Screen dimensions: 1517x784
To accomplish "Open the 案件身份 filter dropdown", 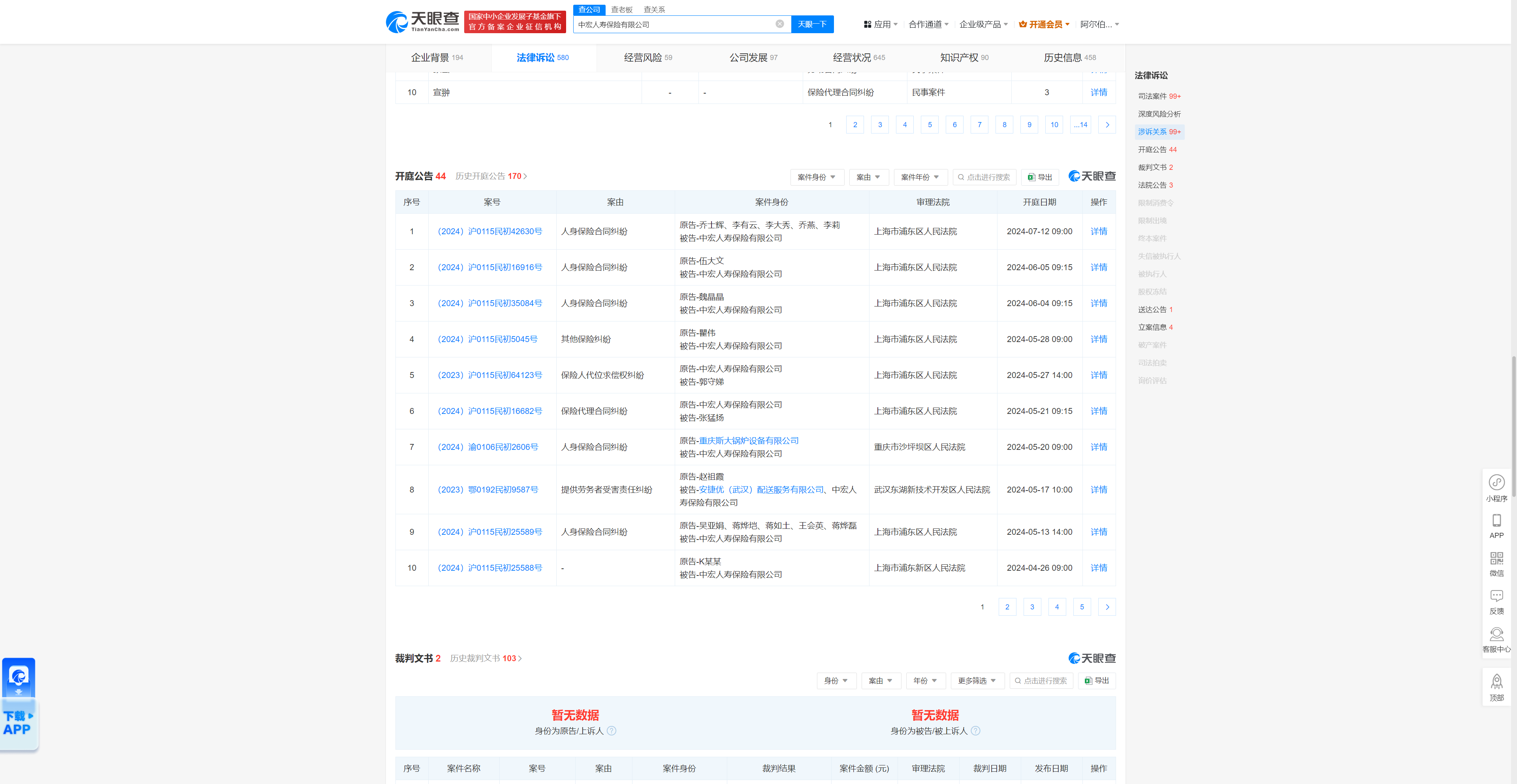I will click(x=817, y=177).
